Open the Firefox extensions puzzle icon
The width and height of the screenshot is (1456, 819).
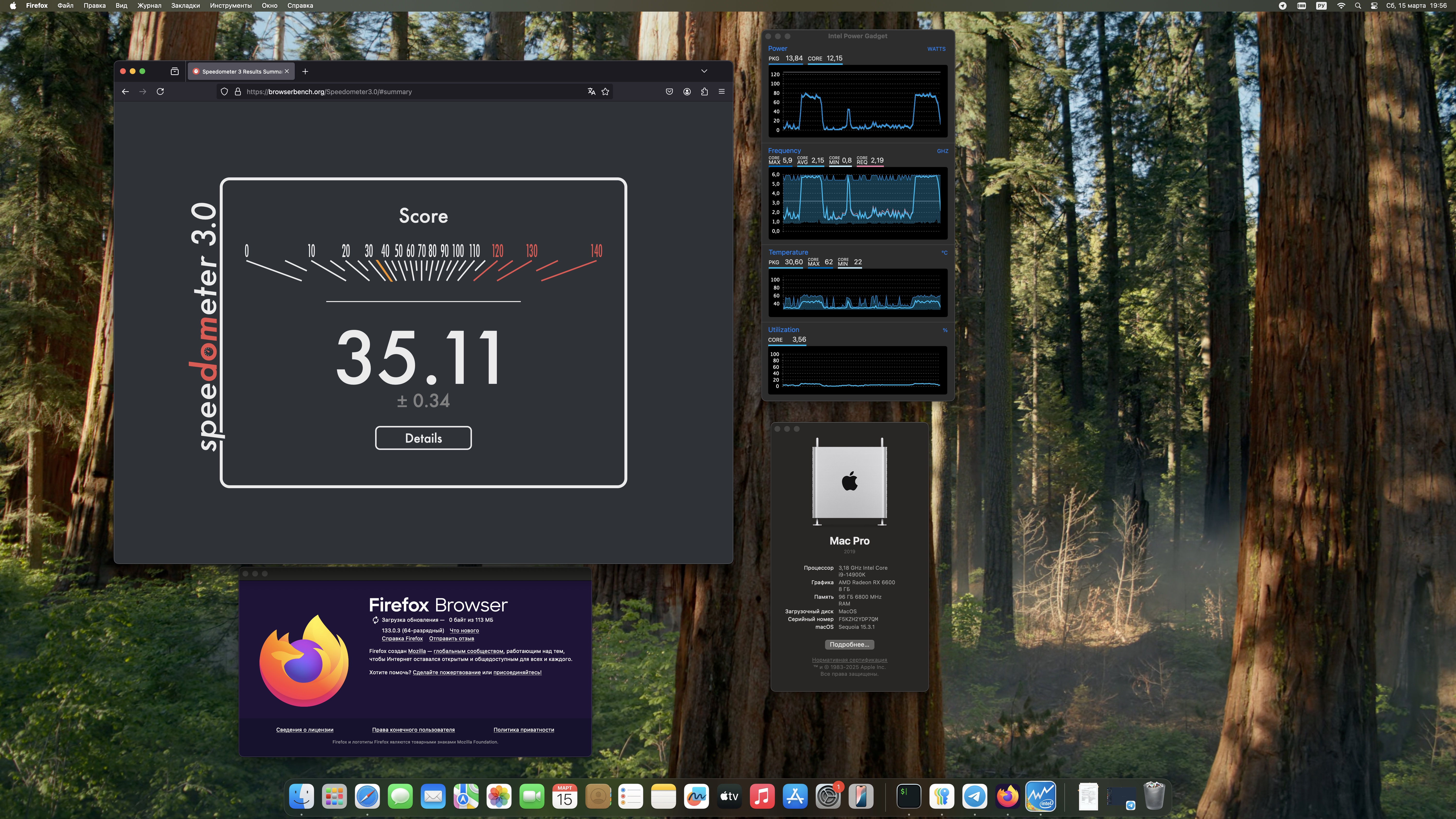pos(704,91)
